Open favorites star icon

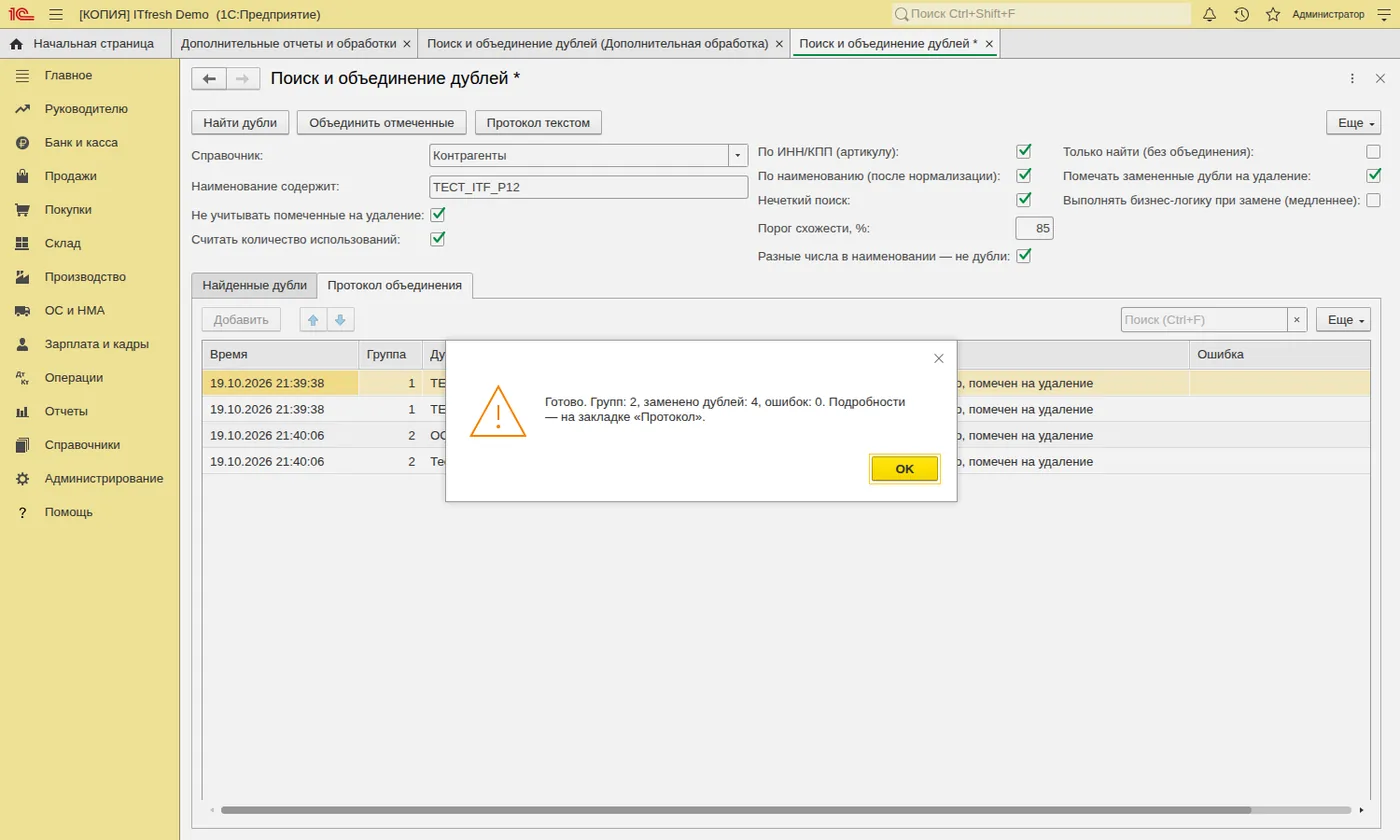1273,14
